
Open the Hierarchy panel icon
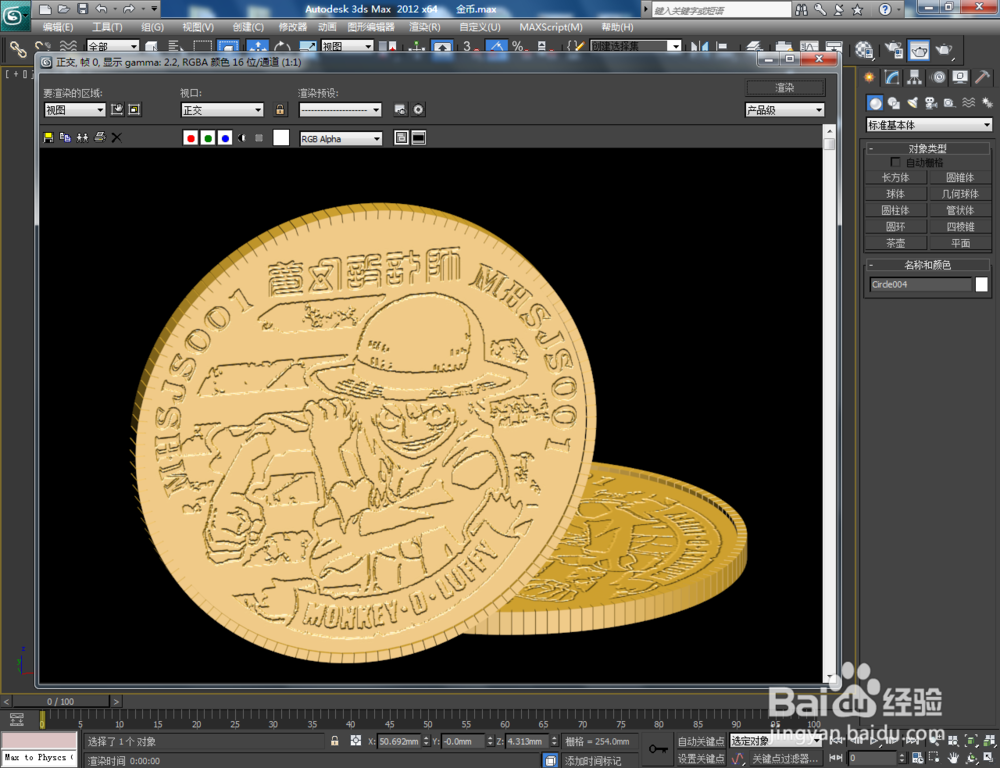click(x=915, y=77)
